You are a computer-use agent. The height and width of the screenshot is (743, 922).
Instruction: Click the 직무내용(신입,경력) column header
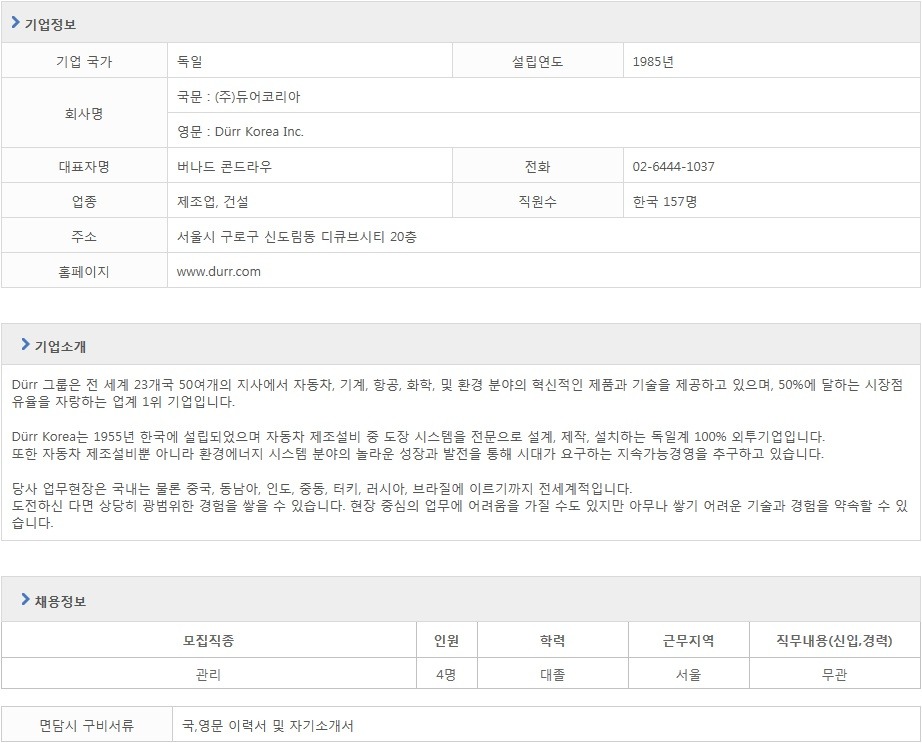click(835, 640)
